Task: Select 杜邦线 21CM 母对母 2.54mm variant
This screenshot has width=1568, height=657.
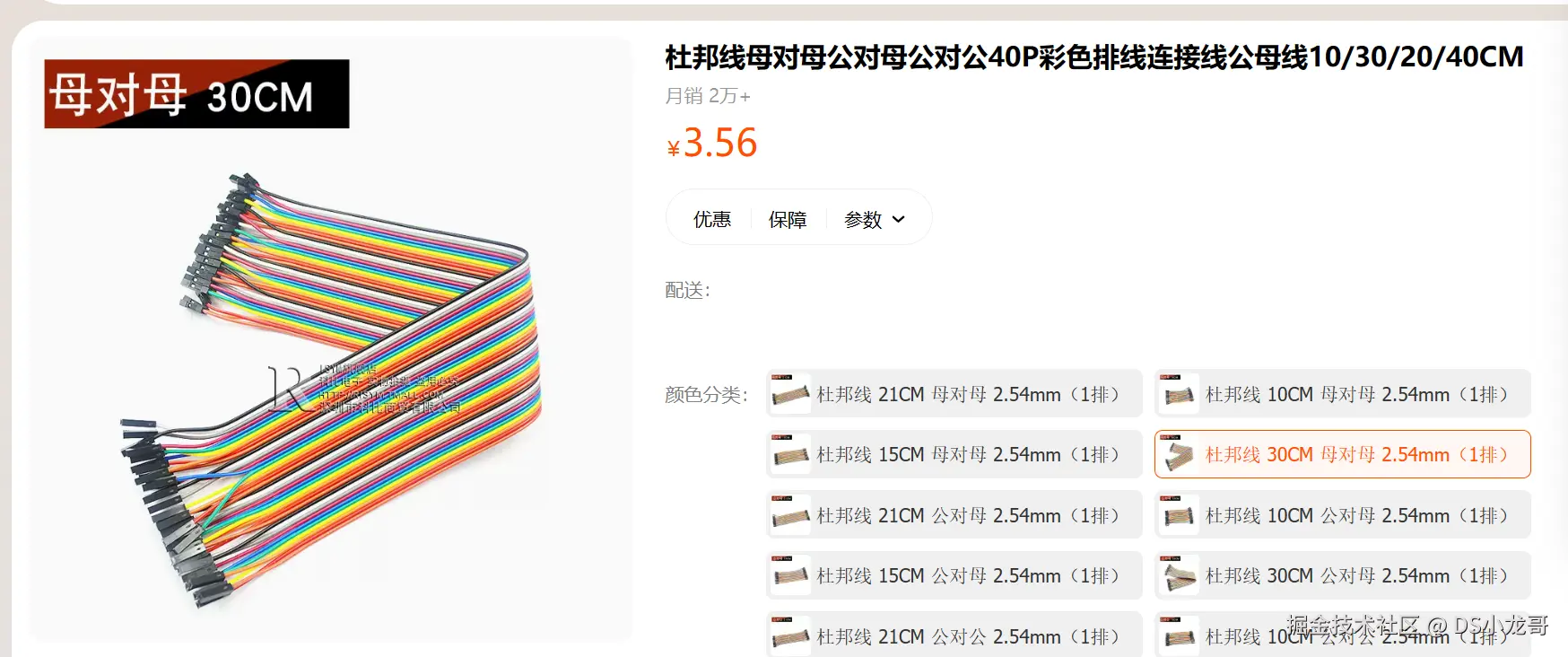Action: pos(954,394)
